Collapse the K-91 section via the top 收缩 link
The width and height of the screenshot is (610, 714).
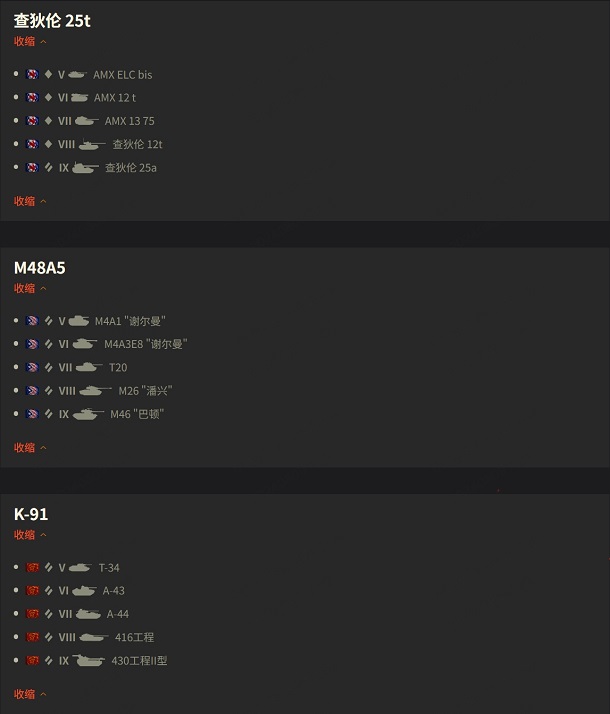click(x=30, y=535)
